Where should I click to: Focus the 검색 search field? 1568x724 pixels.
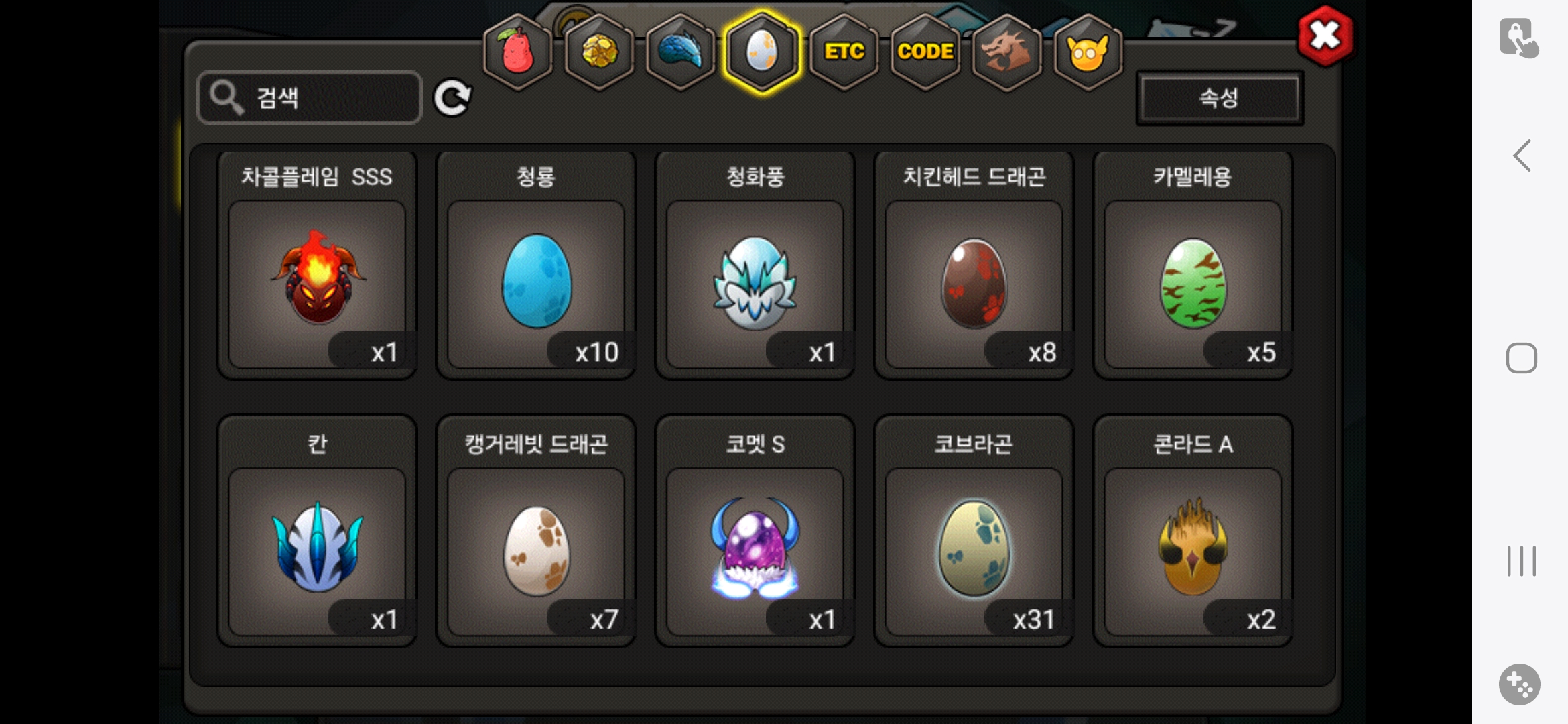[x=310, y=98]
